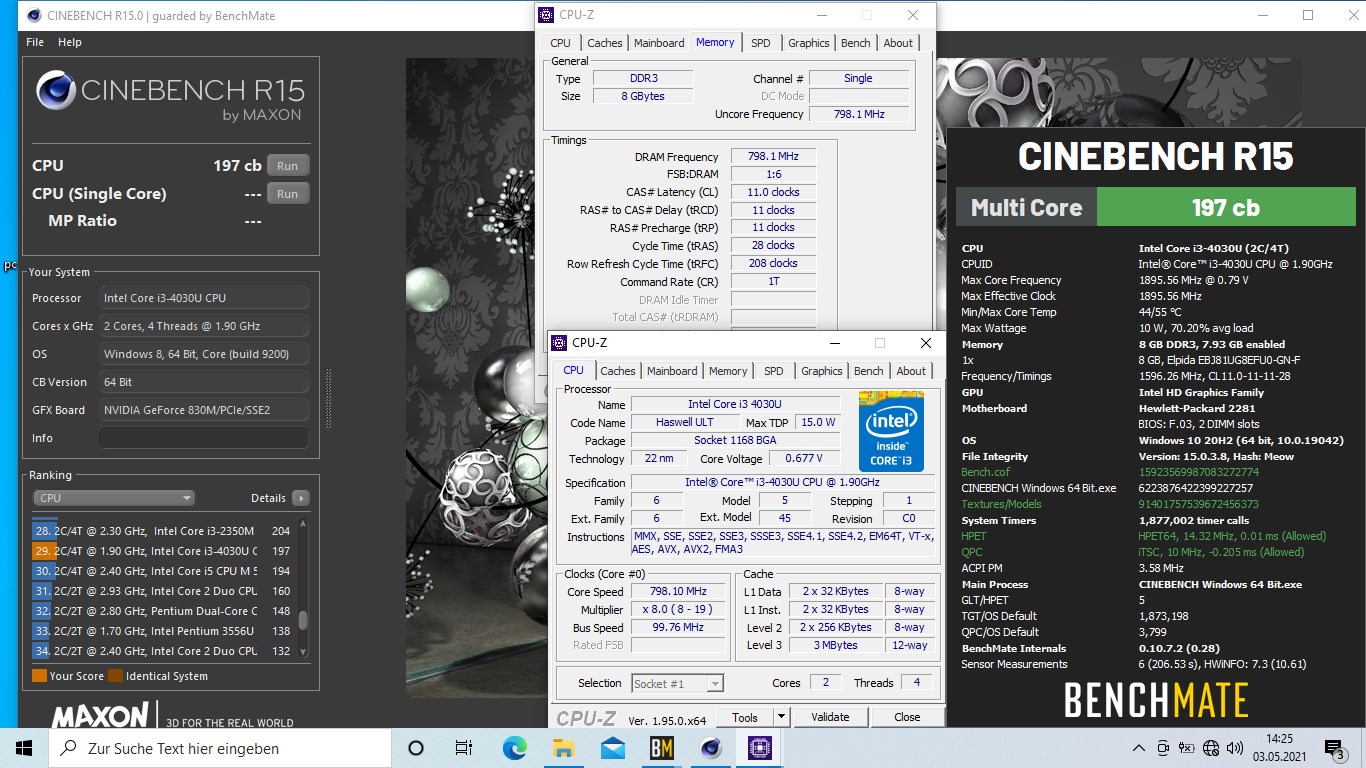Select ranking row 32 Pentium Dual-Core

pos(164,611)
